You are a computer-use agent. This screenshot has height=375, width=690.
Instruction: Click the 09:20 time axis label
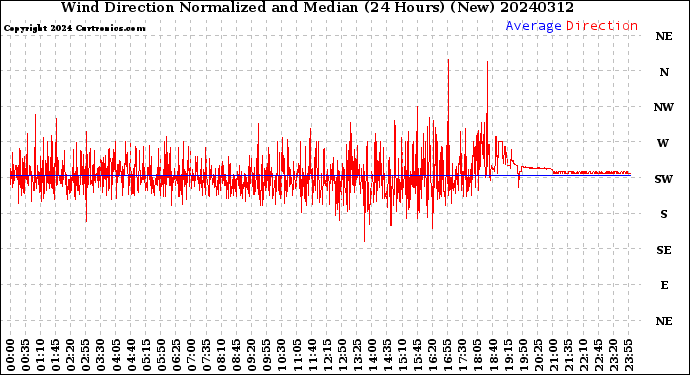point(252,355)
